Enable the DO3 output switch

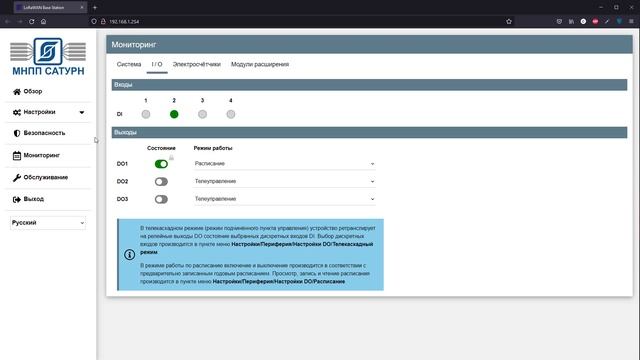click(x=161, y=199)
